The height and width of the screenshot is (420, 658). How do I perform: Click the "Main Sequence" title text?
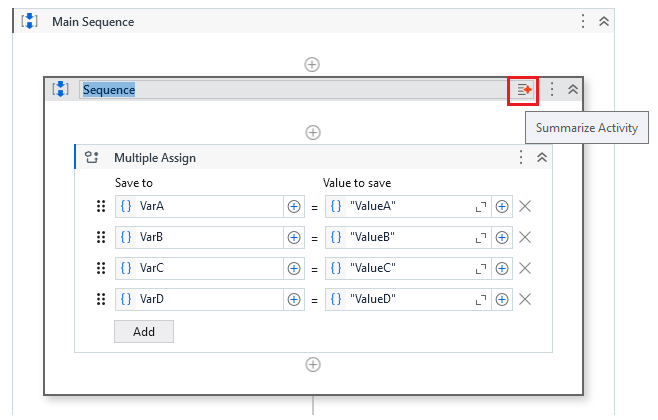(93, 22)
